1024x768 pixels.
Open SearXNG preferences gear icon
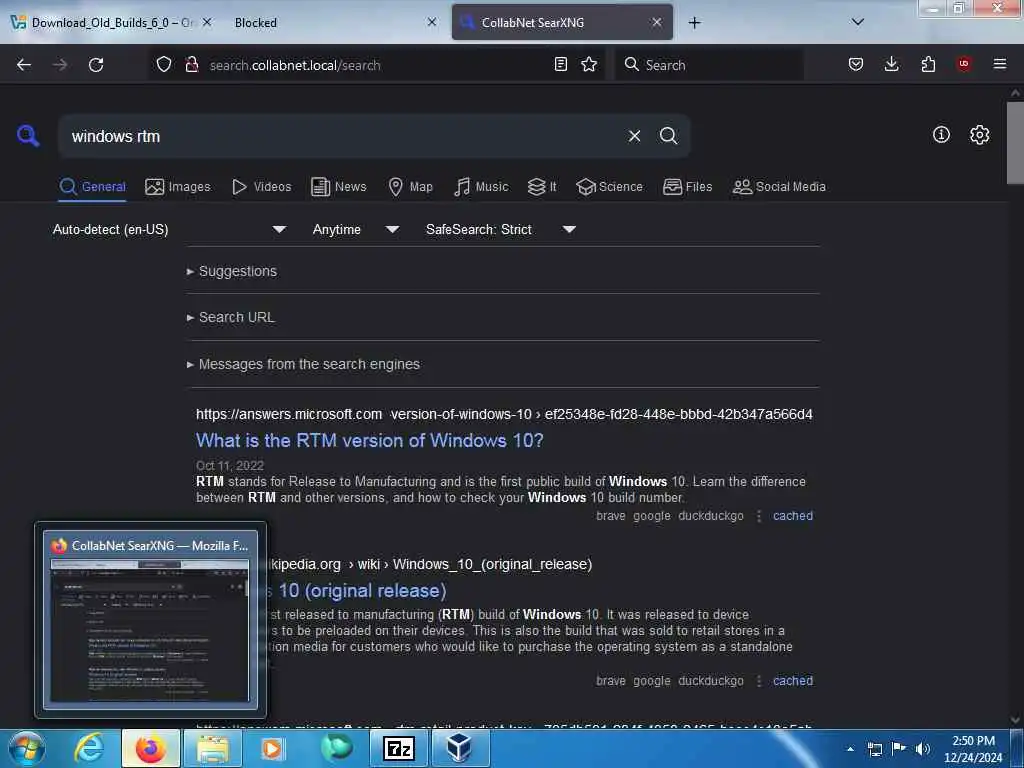click(979, 135)
